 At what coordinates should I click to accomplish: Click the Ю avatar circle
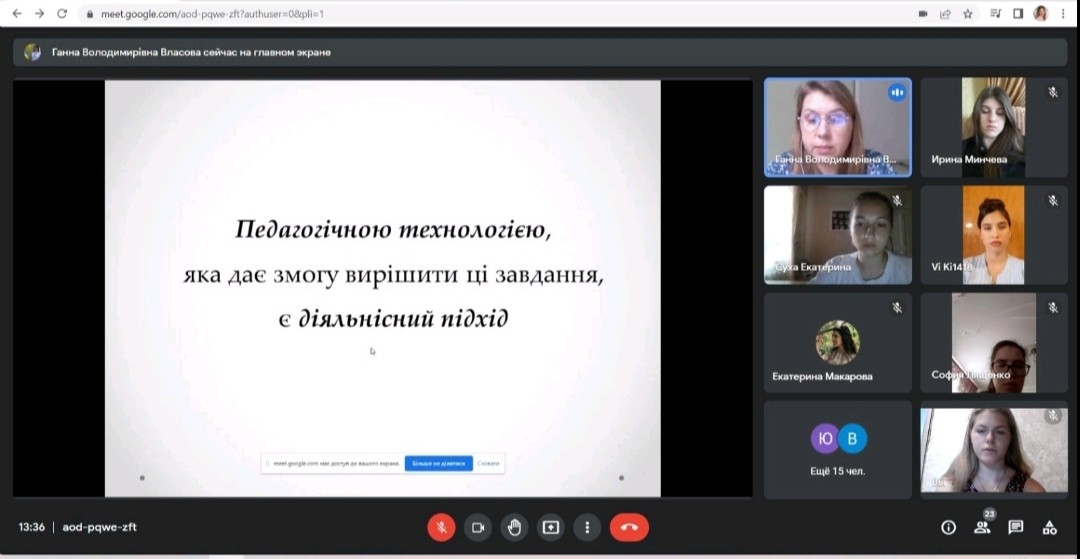click(x=824, y=439)
